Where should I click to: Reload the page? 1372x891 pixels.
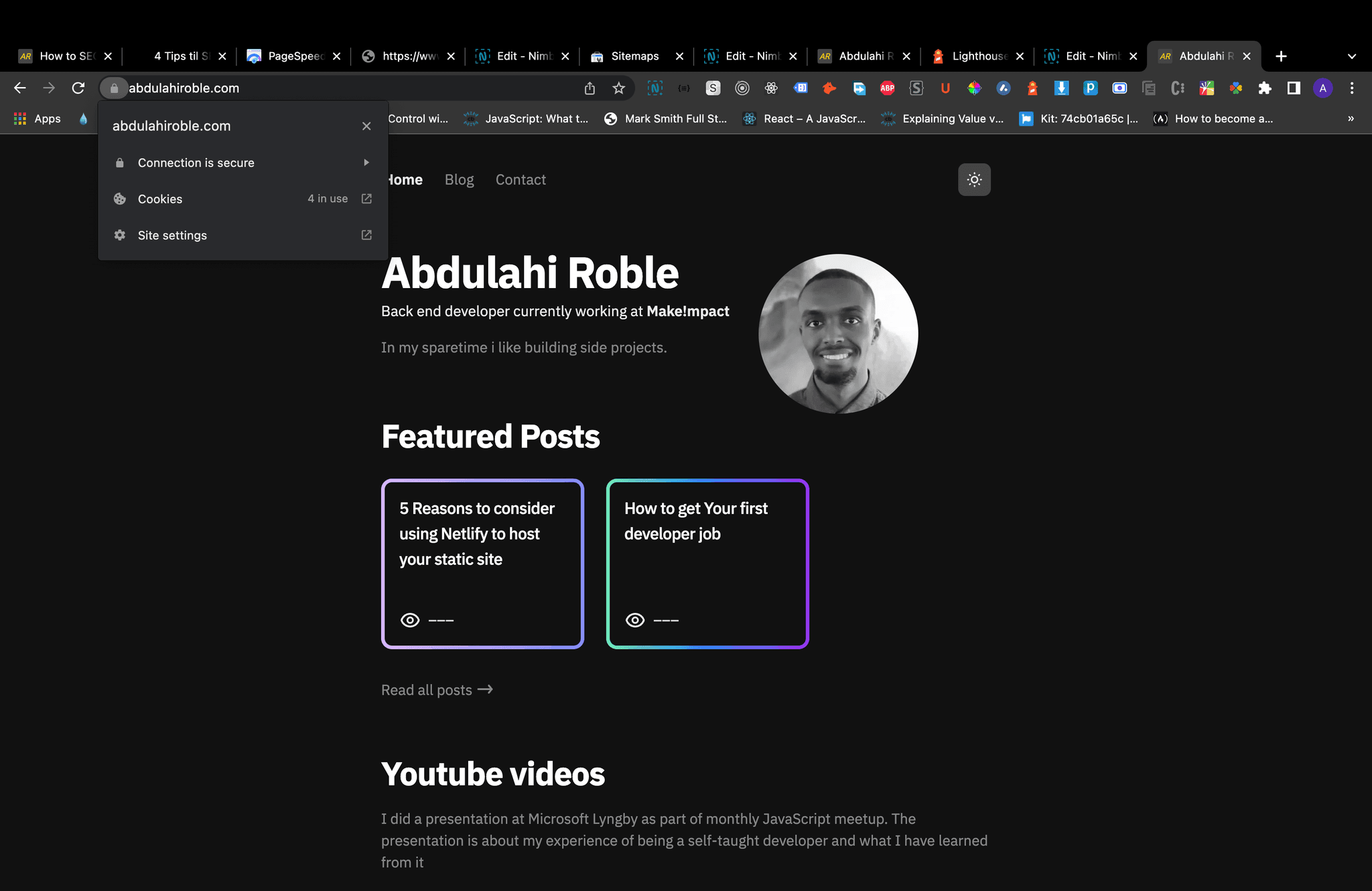coord(78,88)
